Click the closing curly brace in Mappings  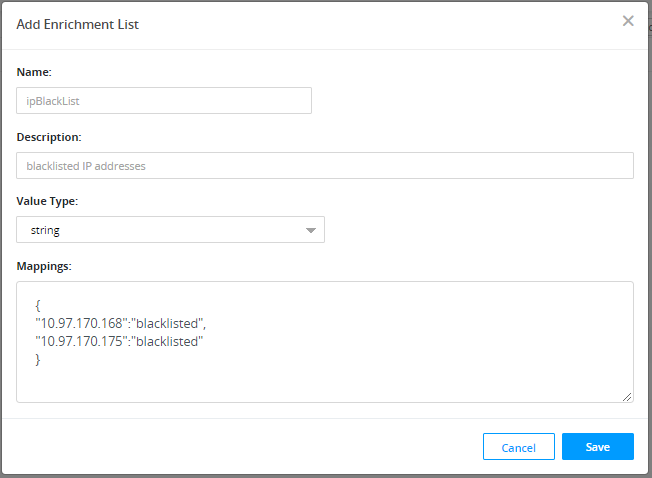(x=38, y=359)
